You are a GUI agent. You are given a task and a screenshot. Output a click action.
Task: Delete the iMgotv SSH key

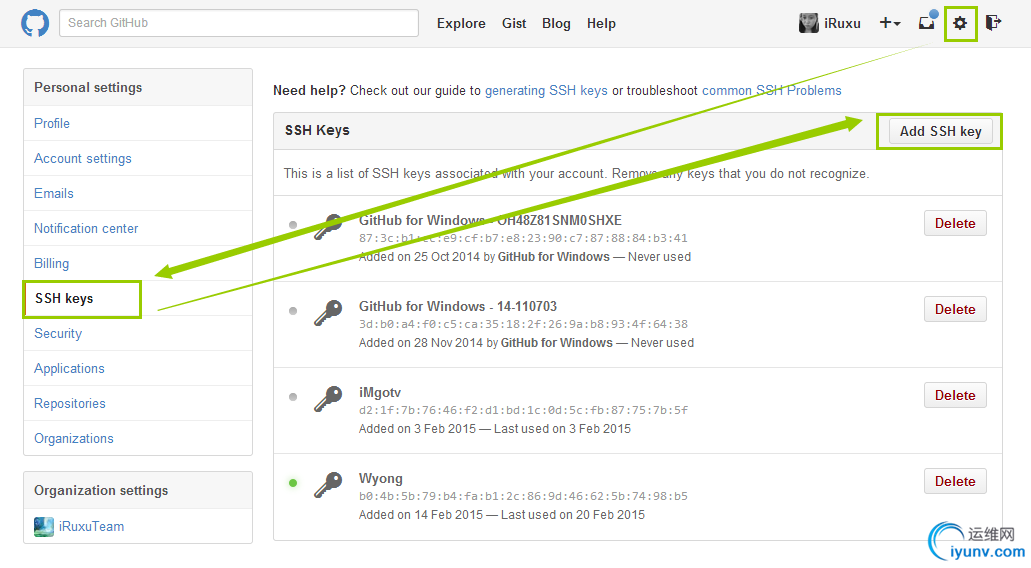coord(955,396)
